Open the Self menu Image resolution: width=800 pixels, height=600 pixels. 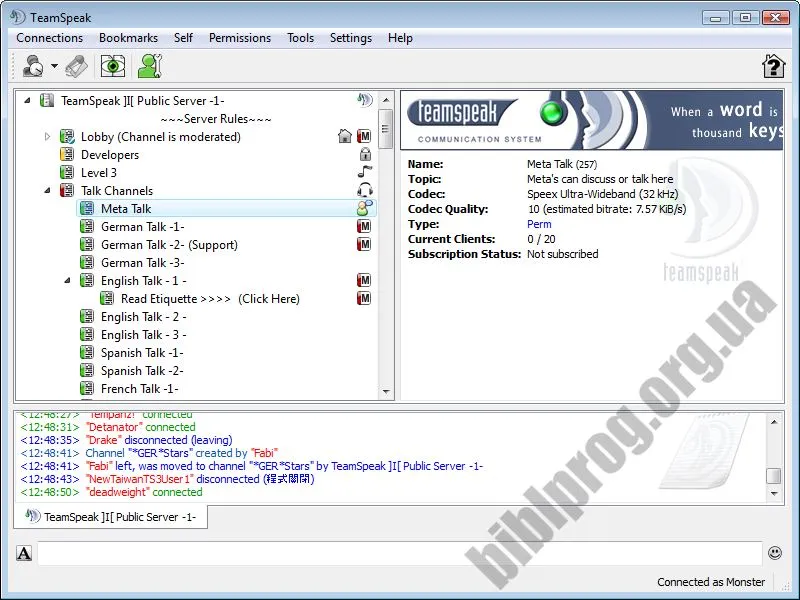point(183,38)
